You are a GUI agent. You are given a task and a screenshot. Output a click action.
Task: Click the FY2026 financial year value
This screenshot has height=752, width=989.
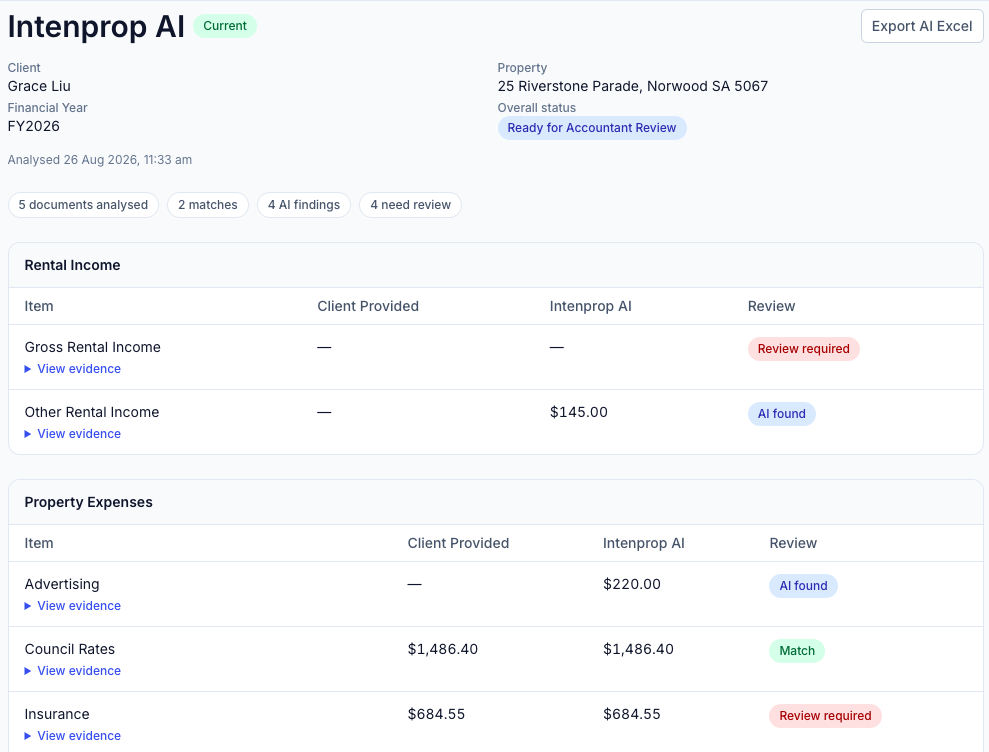click(33, 126)
